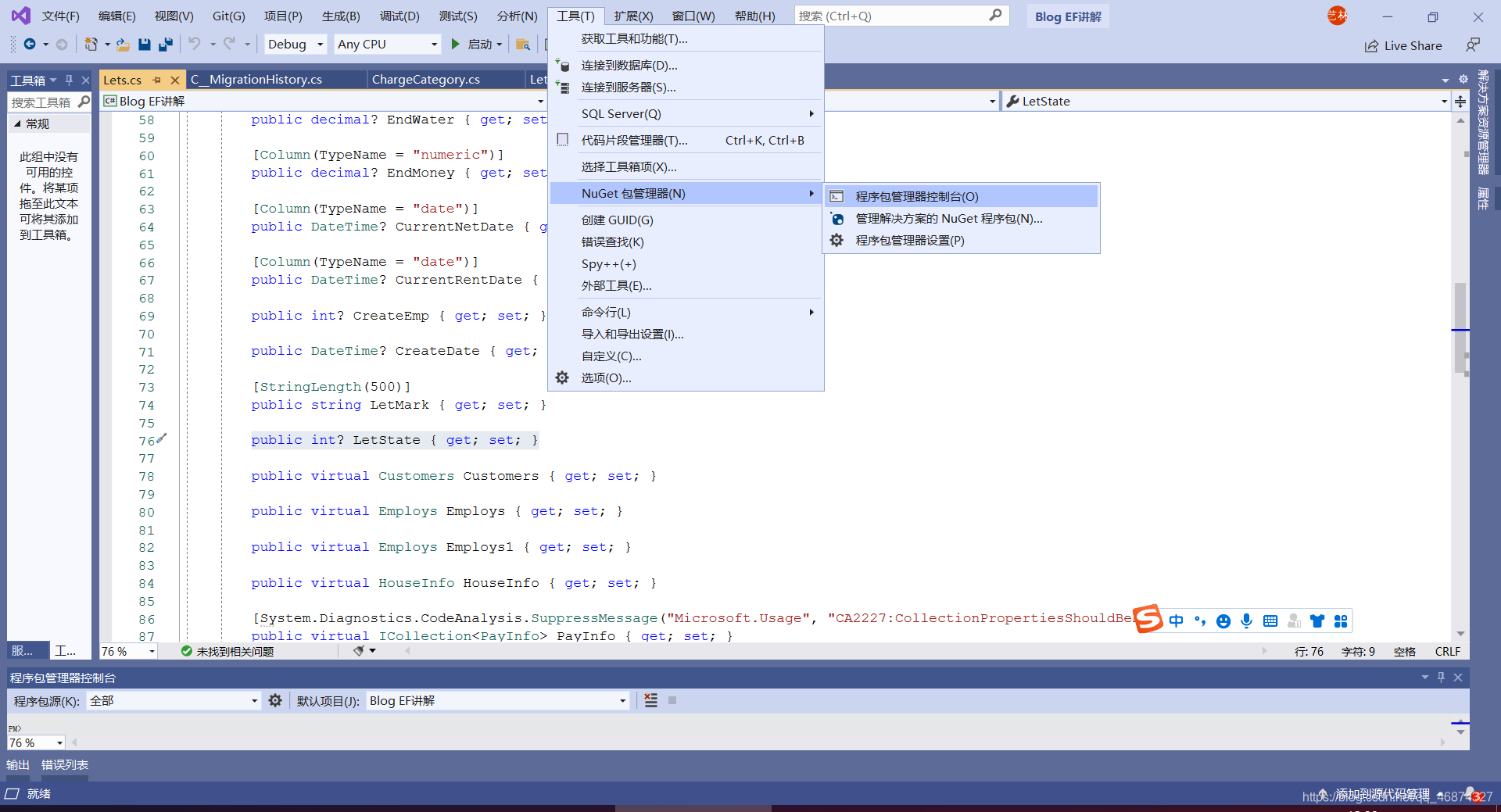
Task: Click the new project icon in toolbar
Action: tap(91, 45)
